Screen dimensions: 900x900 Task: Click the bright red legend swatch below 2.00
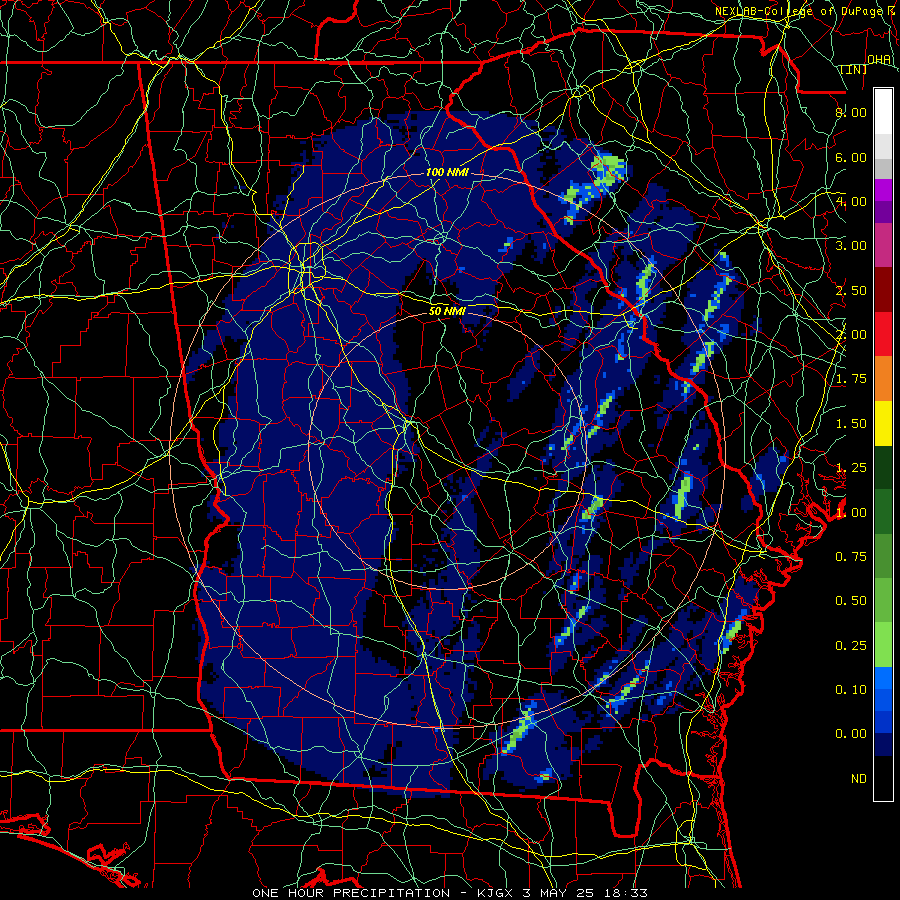pyautogui.click(x=883, y=334)
